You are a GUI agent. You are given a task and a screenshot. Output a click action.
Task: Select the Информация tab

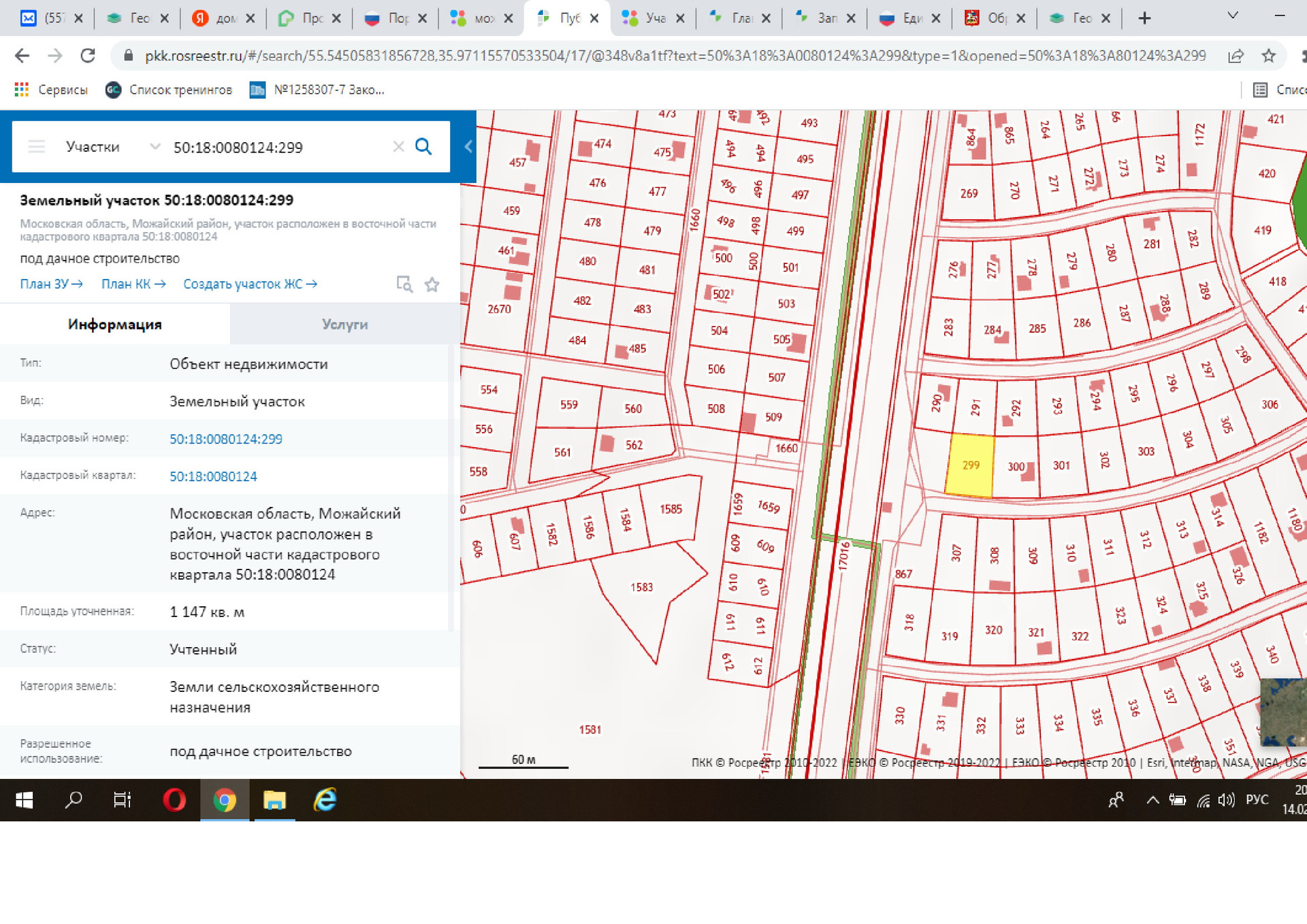[114, 325]
